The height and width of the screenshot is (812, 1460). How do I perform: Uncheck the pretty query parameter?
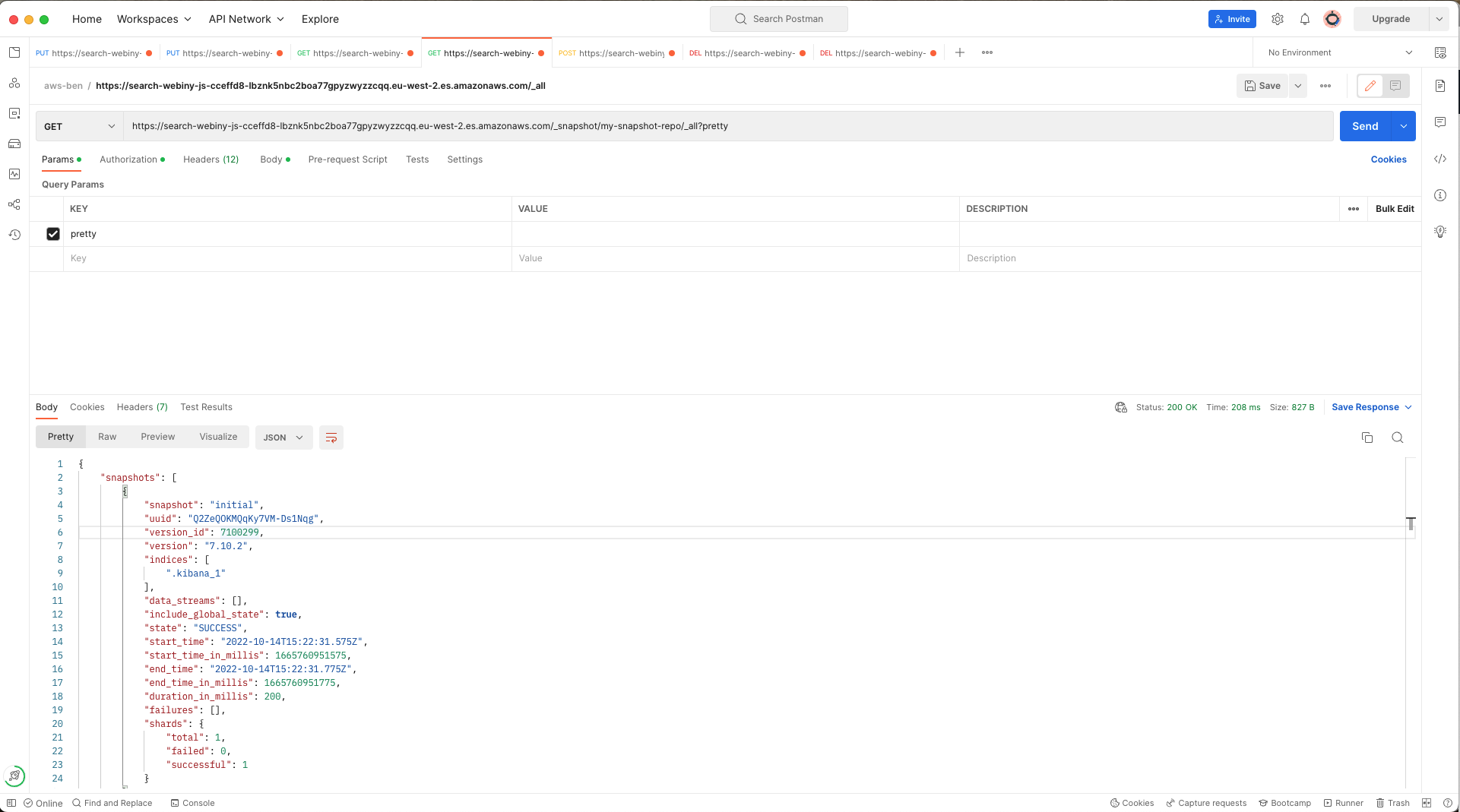click(x=53, y=234)
